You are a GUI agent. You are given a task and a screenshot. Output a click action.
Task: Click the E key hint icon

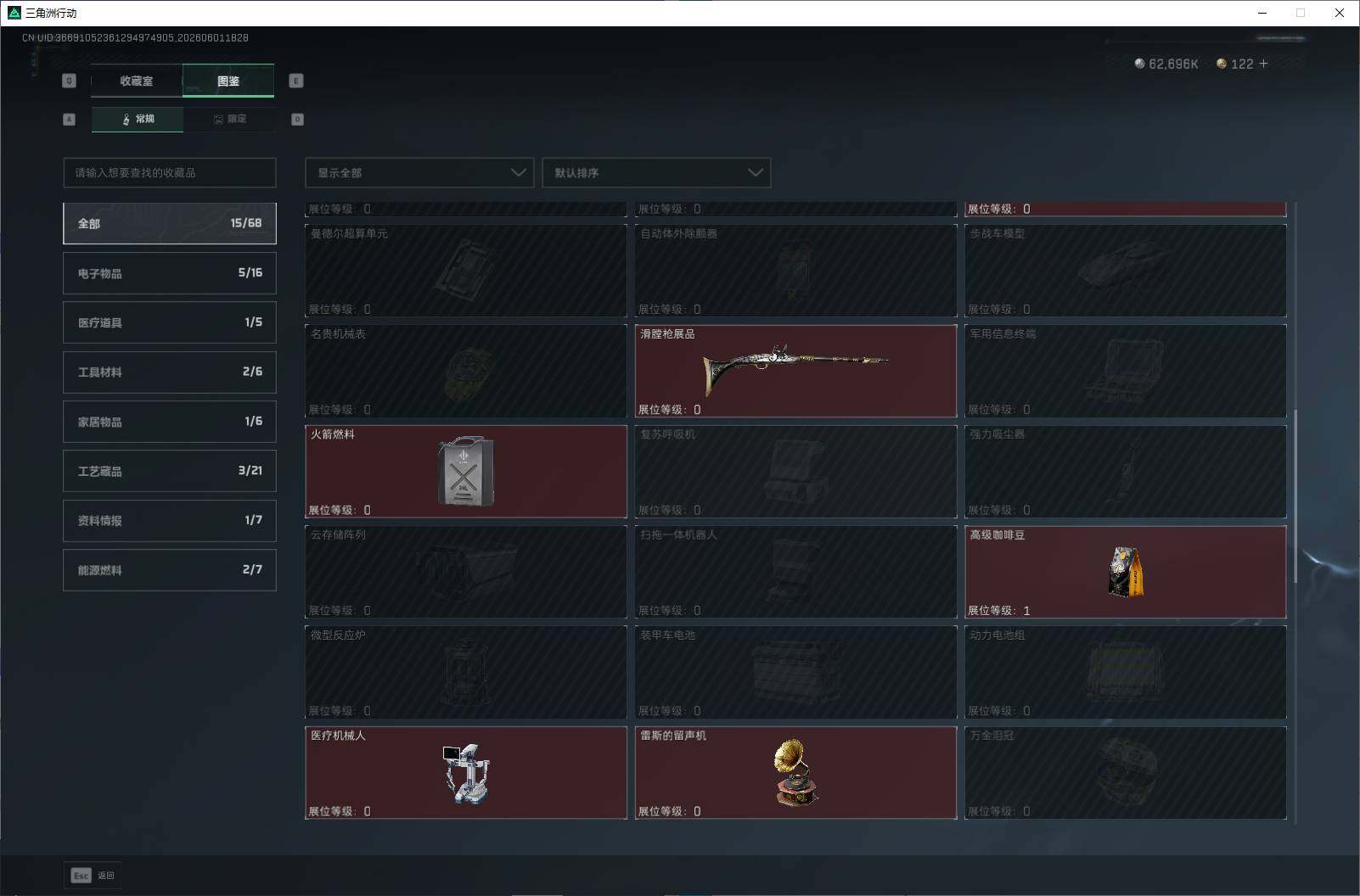pos(296,81)
